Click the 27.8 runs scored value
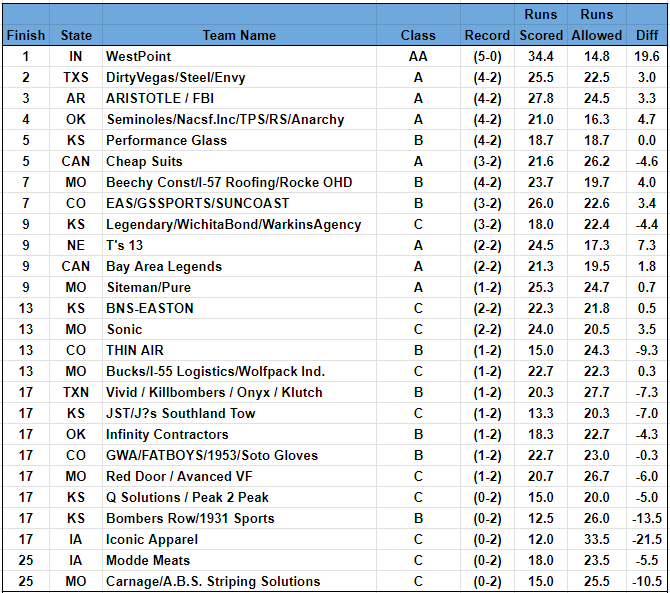 pos(541,98)
